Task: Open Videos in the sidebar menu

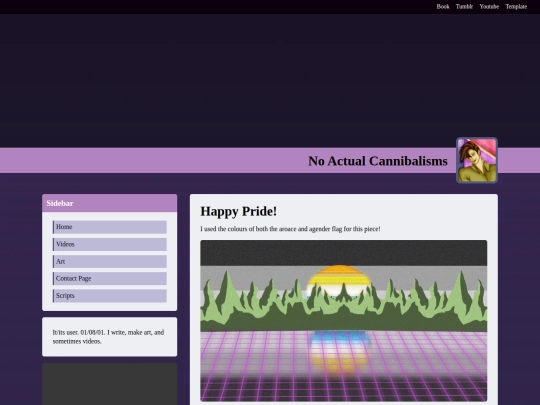Action: (110, 245)
